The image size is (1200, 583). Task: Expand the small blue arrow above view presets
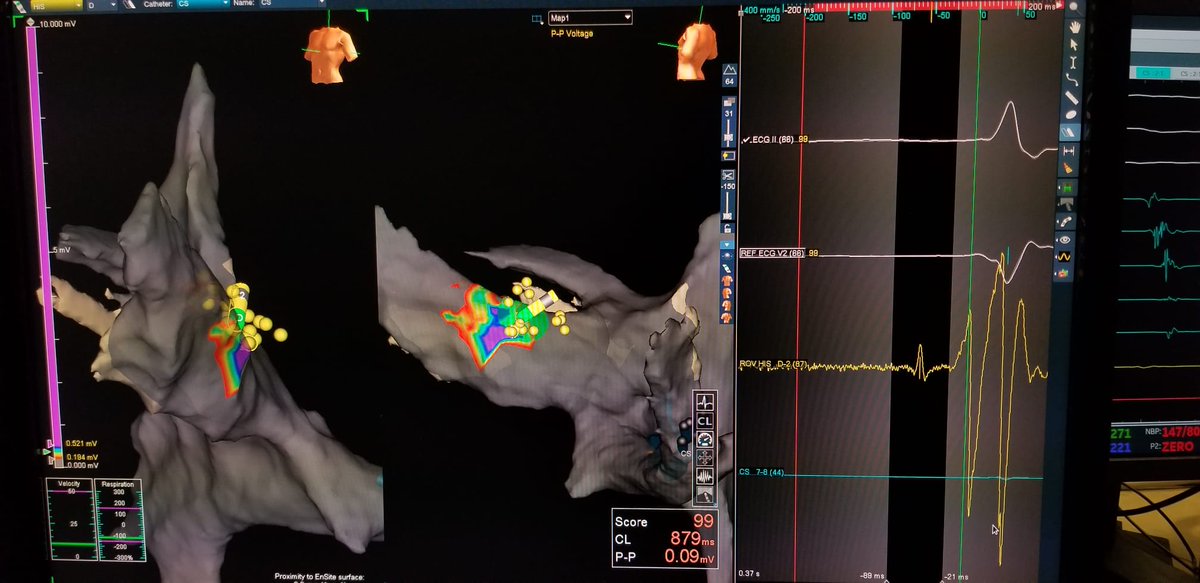727,245
